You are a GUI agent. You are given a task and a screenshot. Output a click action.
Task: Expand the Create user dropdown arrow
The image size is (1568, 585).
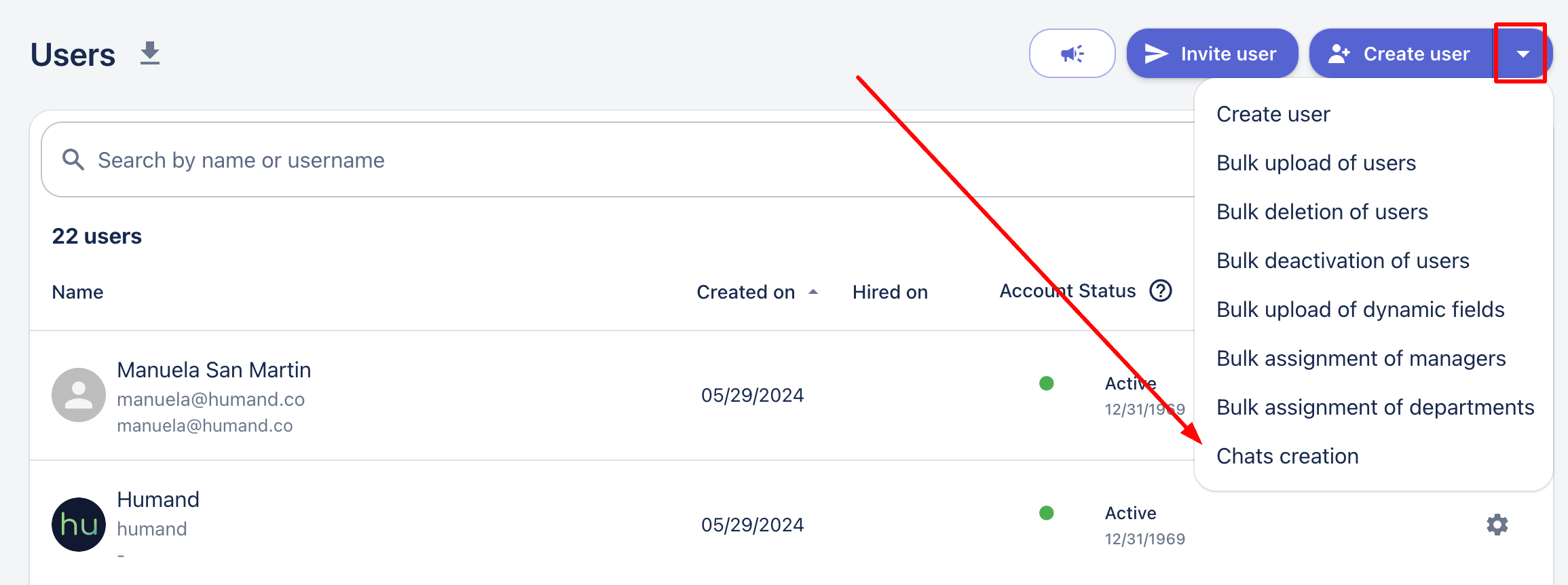(1523, 54)
